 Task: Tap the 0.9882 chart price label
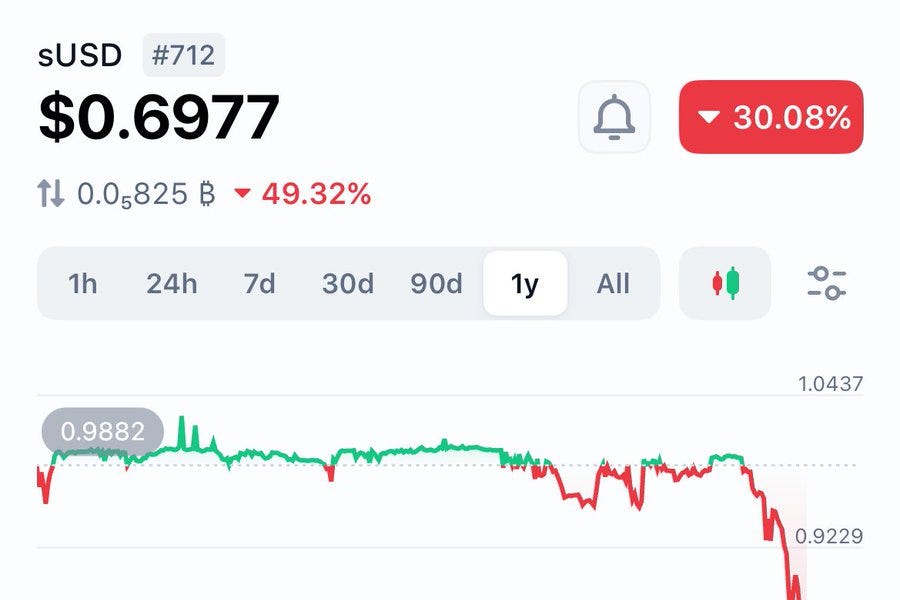(x=103, y=431)
